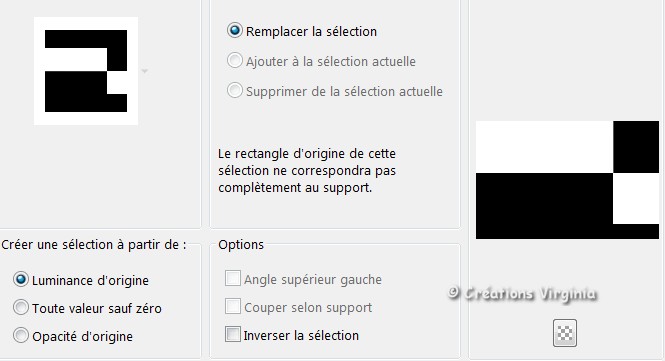Image resolution: width=665 pixels, height=361 pixels.
Task: Select the Remplacer la sélection radio button
Action: (235, 31)
